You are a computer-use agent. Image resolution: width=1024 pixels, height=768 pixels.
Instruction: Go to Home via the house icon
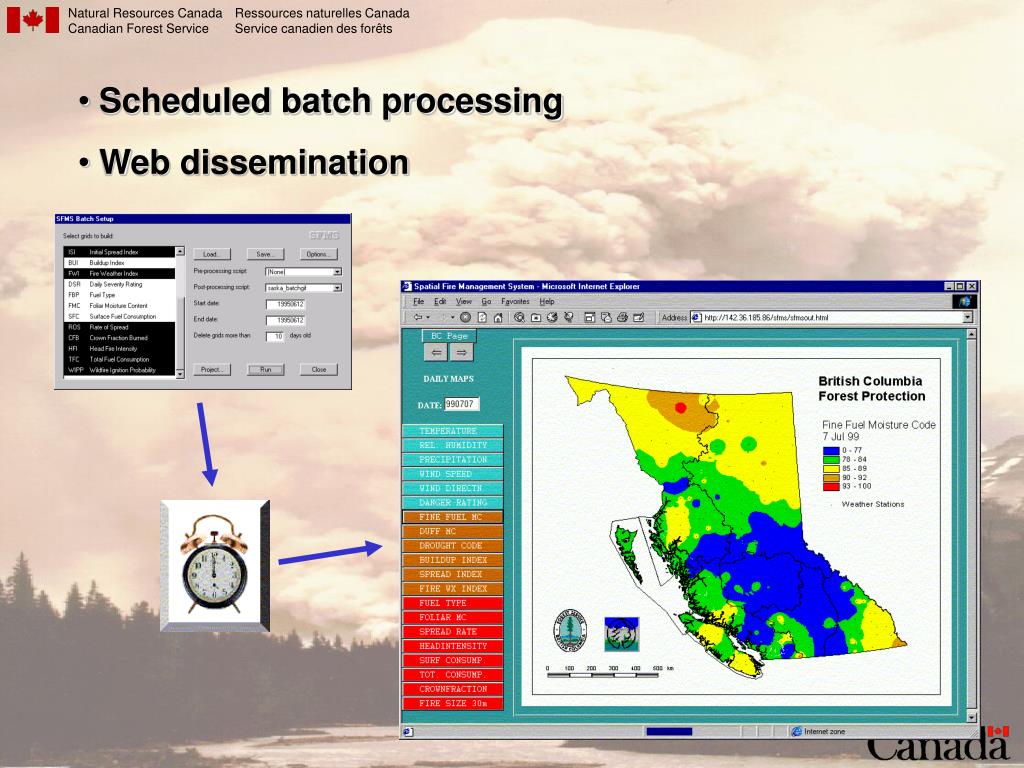(x=498, y=317)
